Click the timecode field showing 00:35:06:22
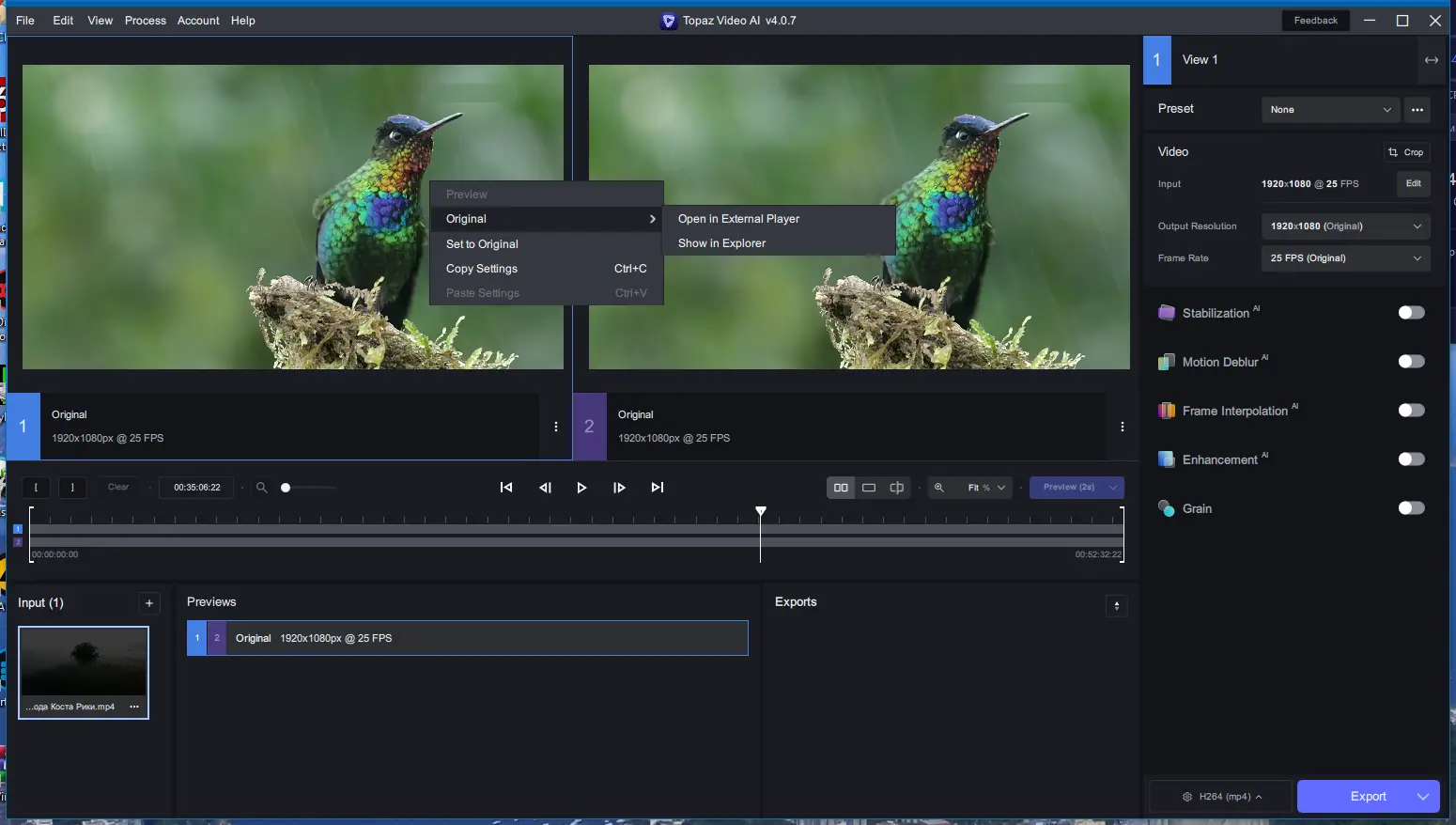The height and width of the screenshot is (825, 1456). click(x=197, y=488)
